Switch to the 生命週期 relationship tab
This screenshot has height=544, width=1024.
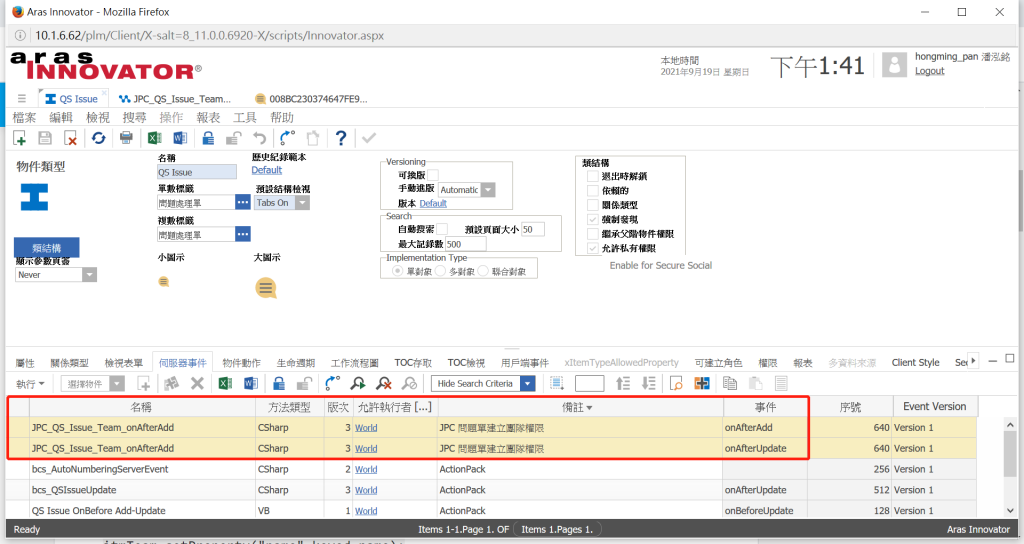pos(295,362)
